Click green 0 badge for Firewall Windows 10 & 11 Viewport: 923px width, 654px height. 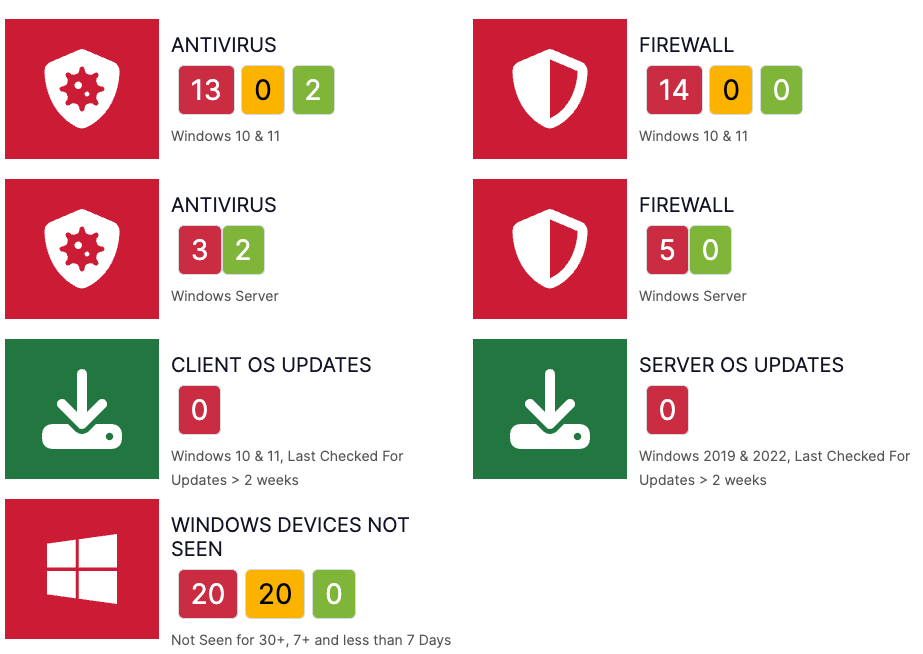[x=781, y=90]
